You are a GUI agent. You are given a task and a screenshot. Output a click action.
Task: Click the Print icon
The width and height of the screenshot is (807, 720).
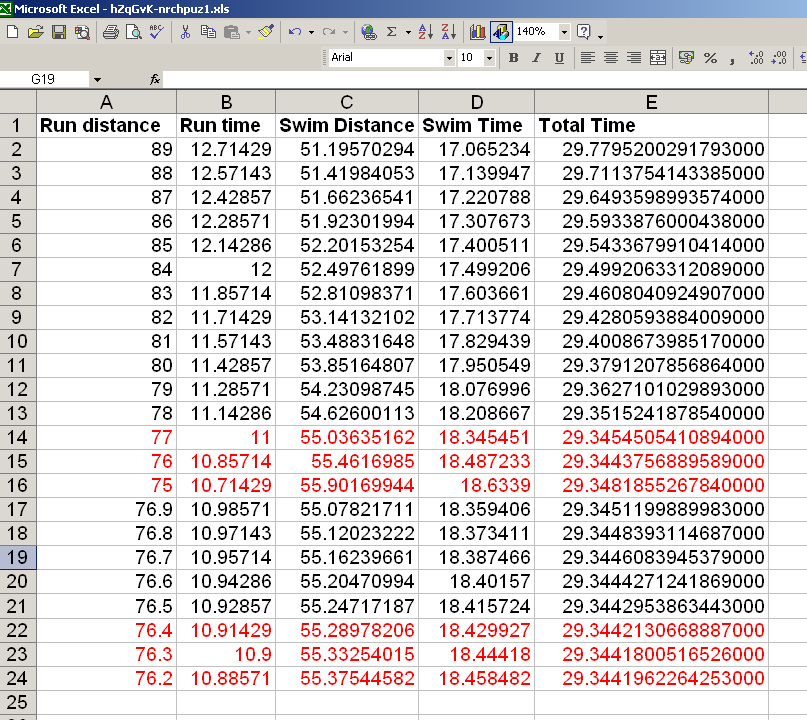111,32
